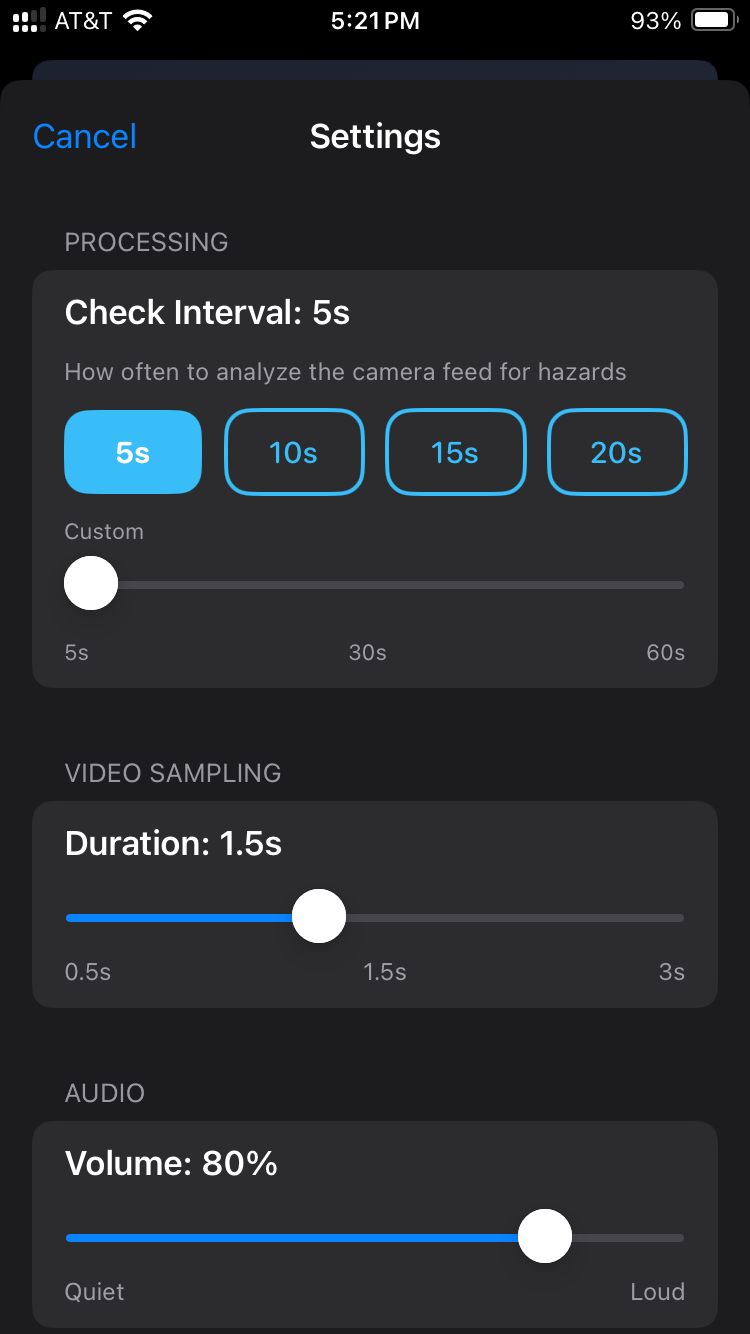Tap the 0.5s label under Duration
Screen dimensions: 750x1334
pos(87,971)
